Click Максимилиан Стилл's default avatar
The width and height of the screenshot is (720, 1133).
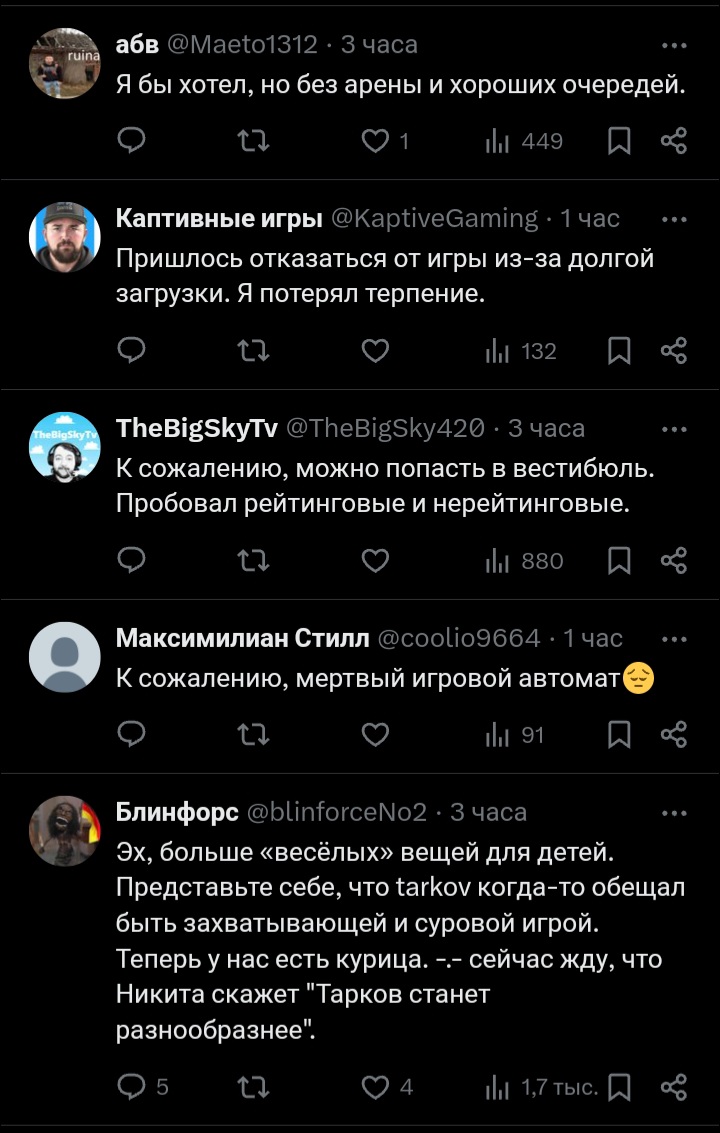65,657
